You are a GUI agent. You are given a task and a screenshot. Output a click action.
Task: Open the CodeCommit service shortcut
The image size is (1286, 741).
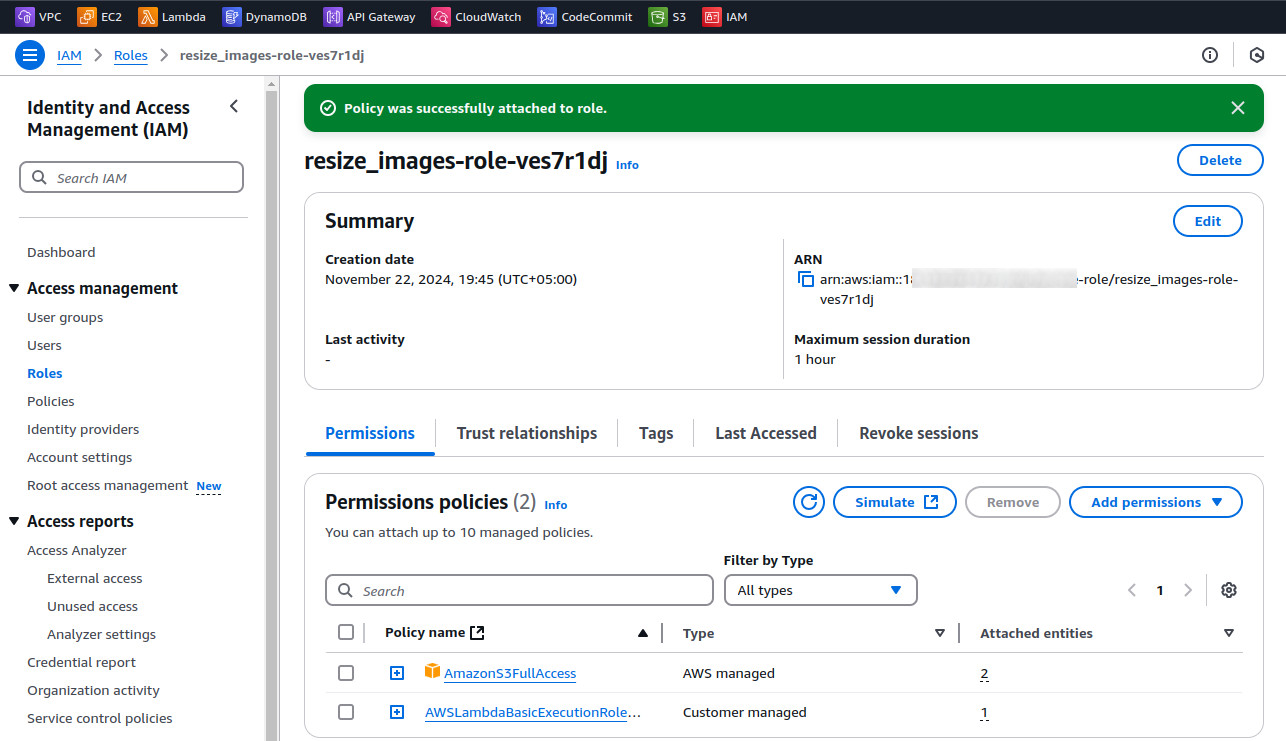[585, 16]
